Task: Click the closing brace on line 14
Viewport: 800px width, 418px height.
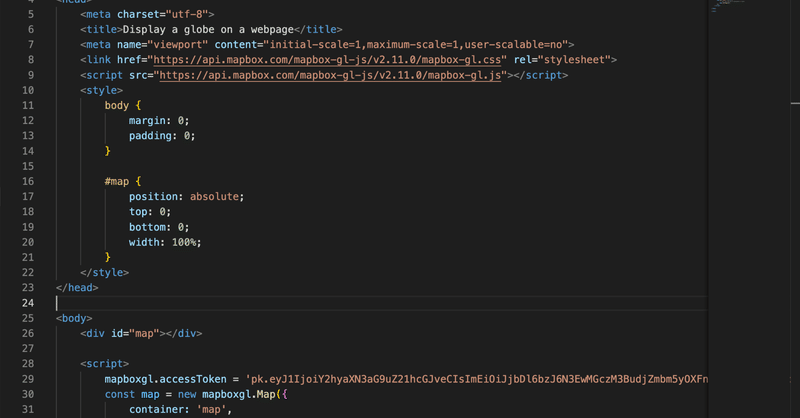Action: point(108,151)
